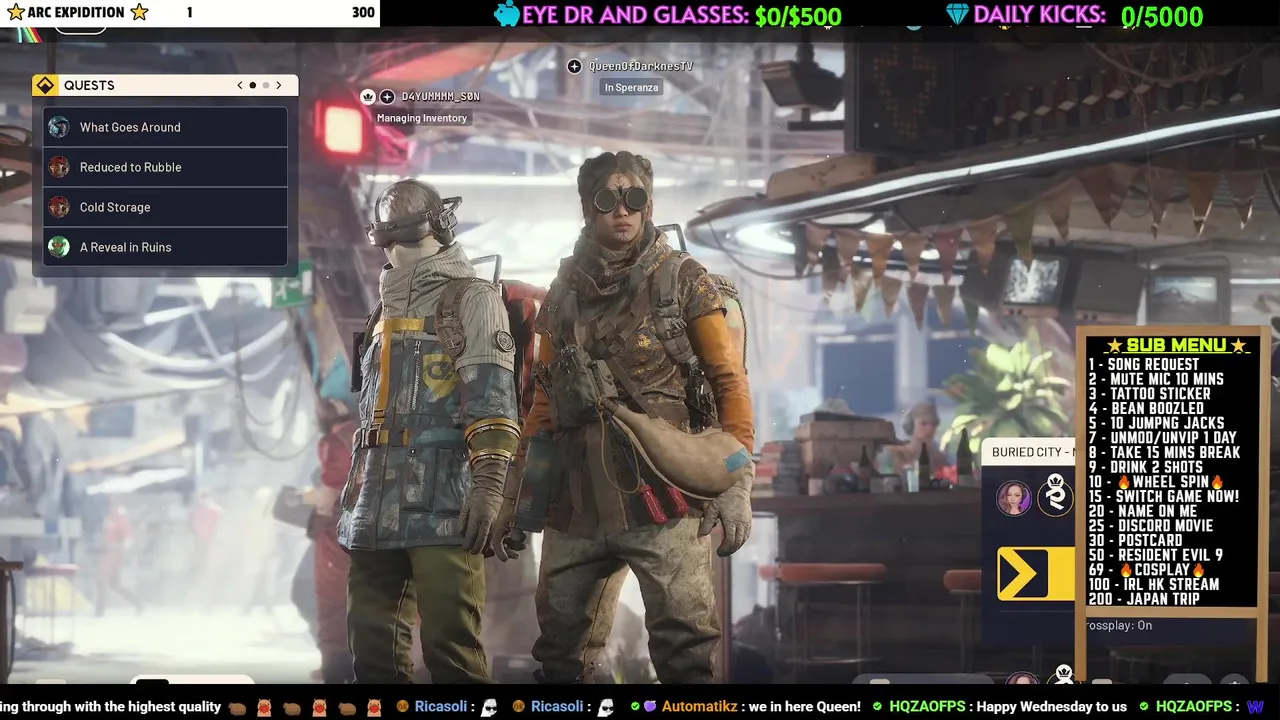Click the Managing Inventory status label
1280x720 pixels.
422,118
